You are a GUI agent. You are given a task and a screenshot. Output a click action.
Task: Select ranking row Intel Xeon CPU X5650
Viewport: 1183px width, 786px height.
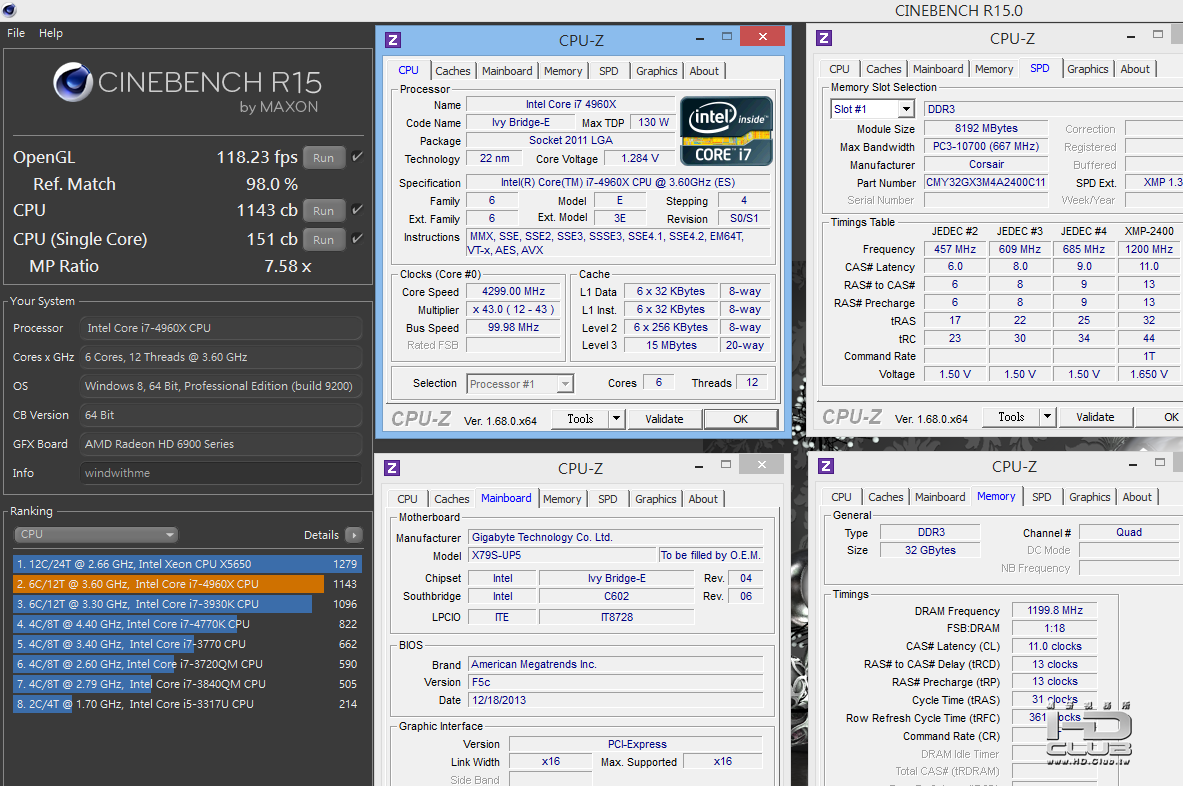[187, 563]
